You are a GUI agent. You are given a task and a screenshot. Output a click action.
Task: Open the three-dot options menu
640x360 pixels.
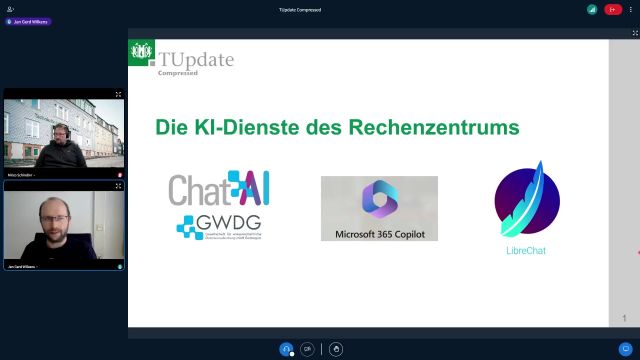(631, 9)
